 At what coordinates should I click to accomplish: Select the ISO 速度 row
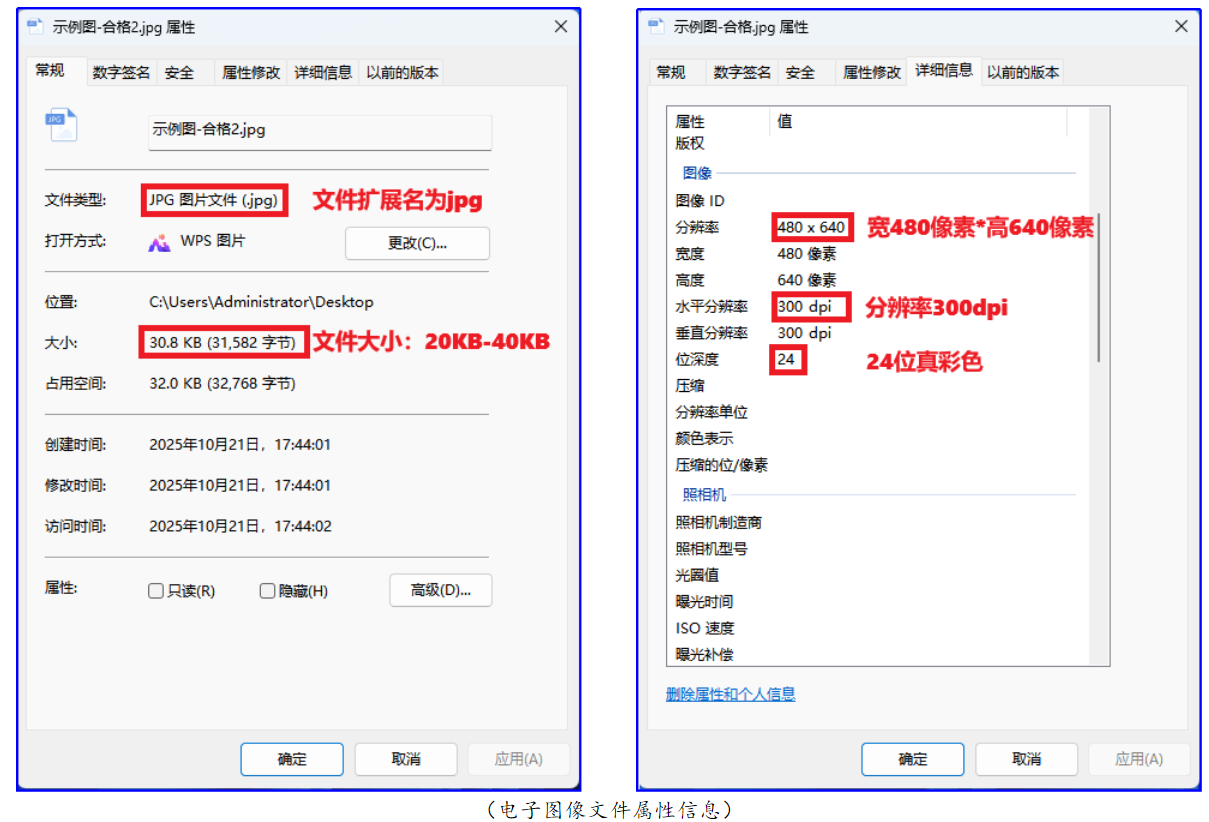tap(880, 628)
